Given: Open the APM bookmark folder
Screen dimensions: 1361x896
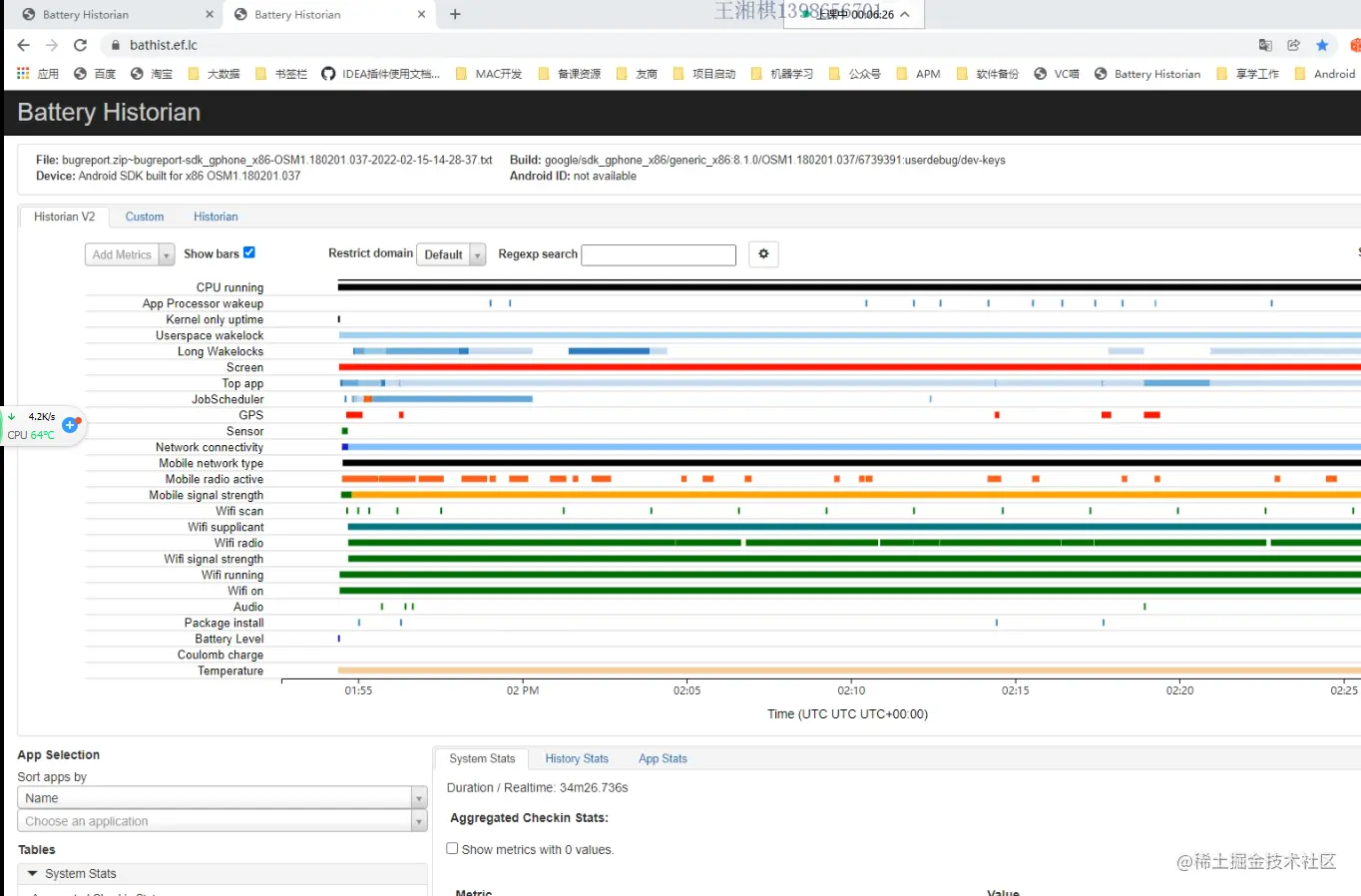Looking at the screenshot, I should pos(919,74).
